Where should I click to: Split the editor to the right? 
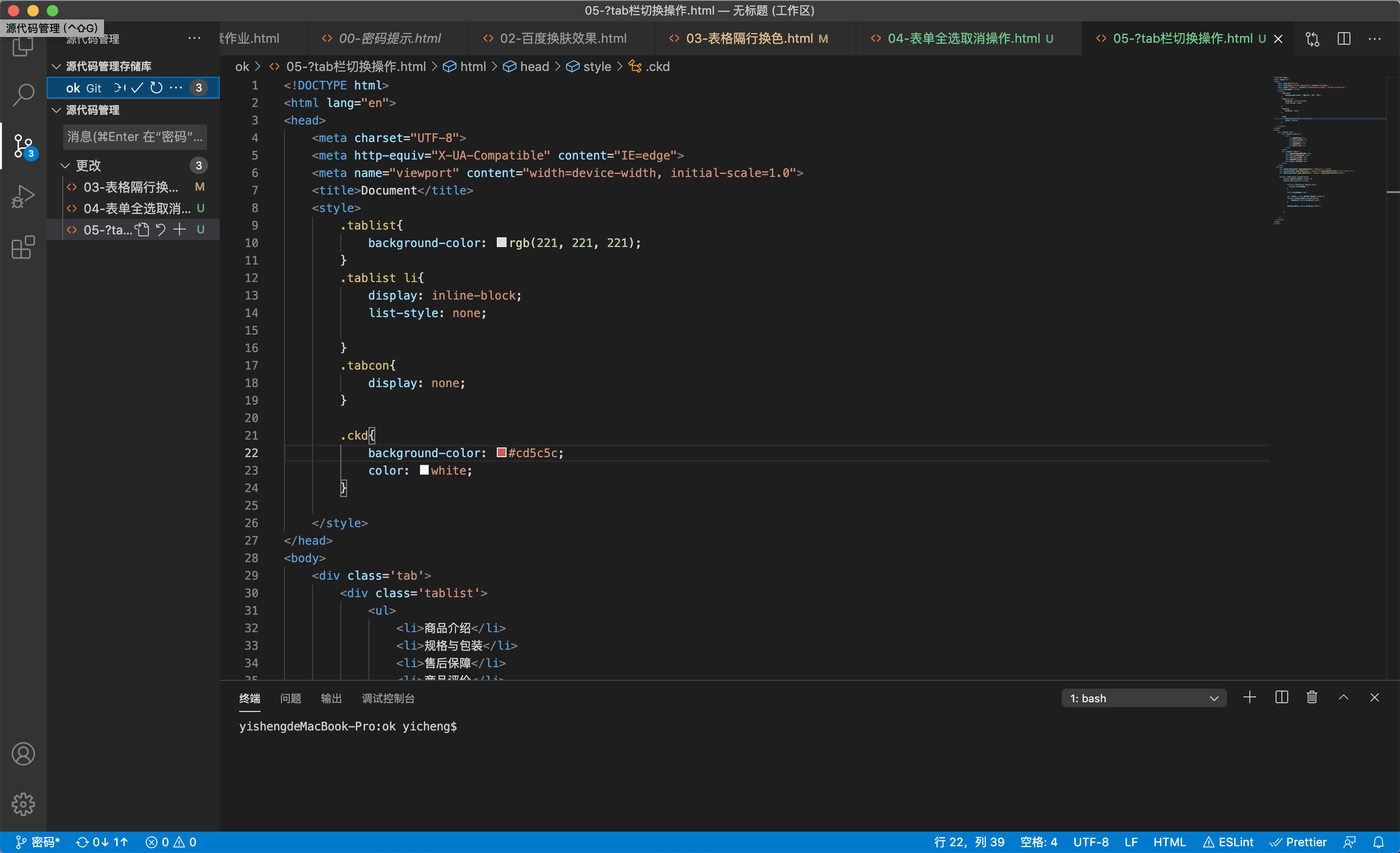click(x=1344, y=38)
